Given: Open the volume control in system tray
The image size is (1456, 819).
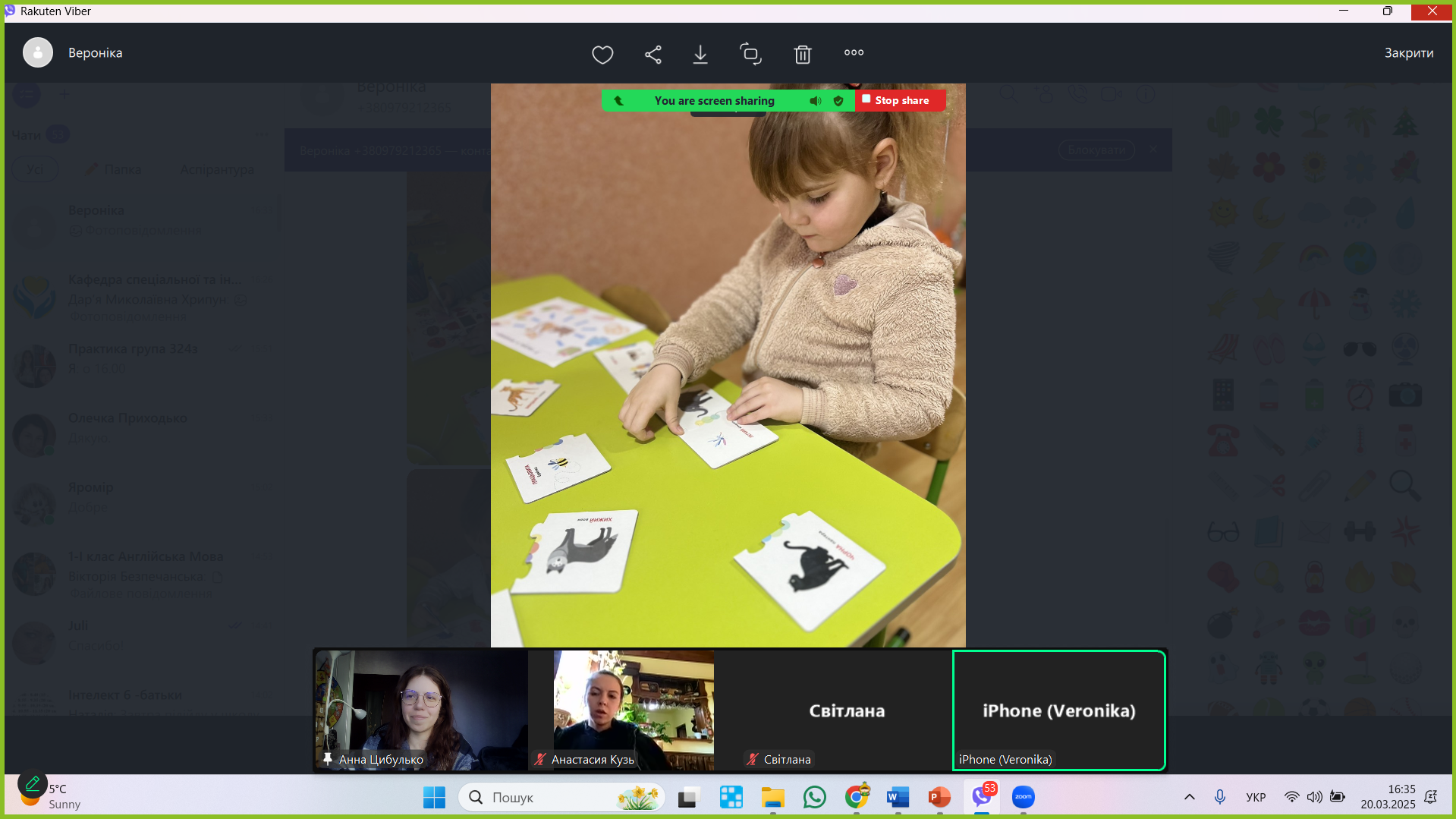Looking at the screenshot, I should pos(1314,797).
